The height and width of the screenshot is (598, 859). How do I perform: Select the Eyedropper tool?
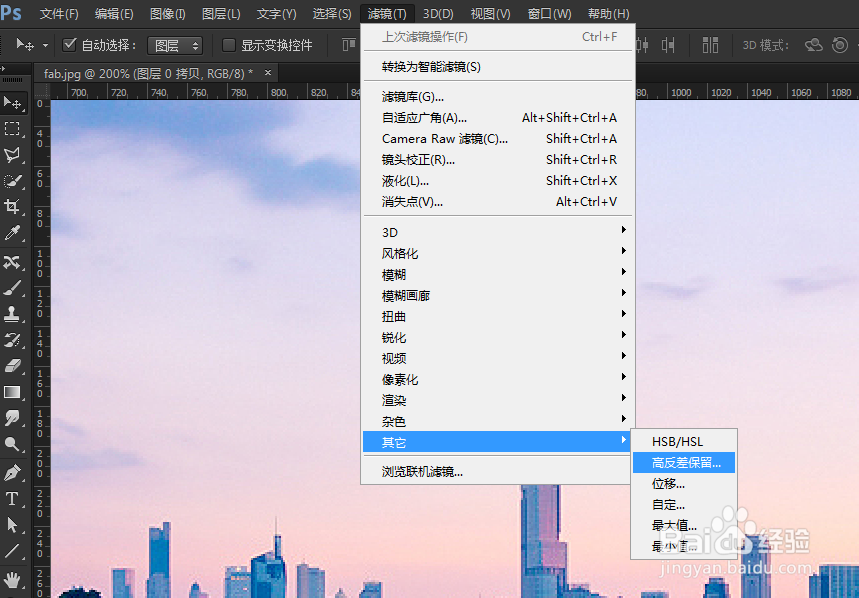12,233
